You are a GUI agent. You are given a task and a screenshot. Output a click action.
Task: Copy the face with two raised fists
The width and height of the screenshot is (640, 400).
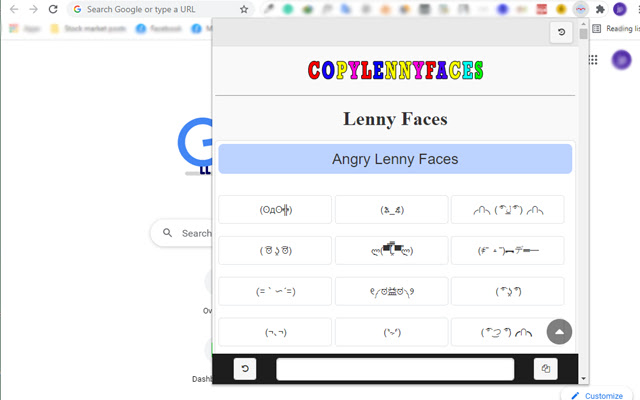[x=508, y=210]
